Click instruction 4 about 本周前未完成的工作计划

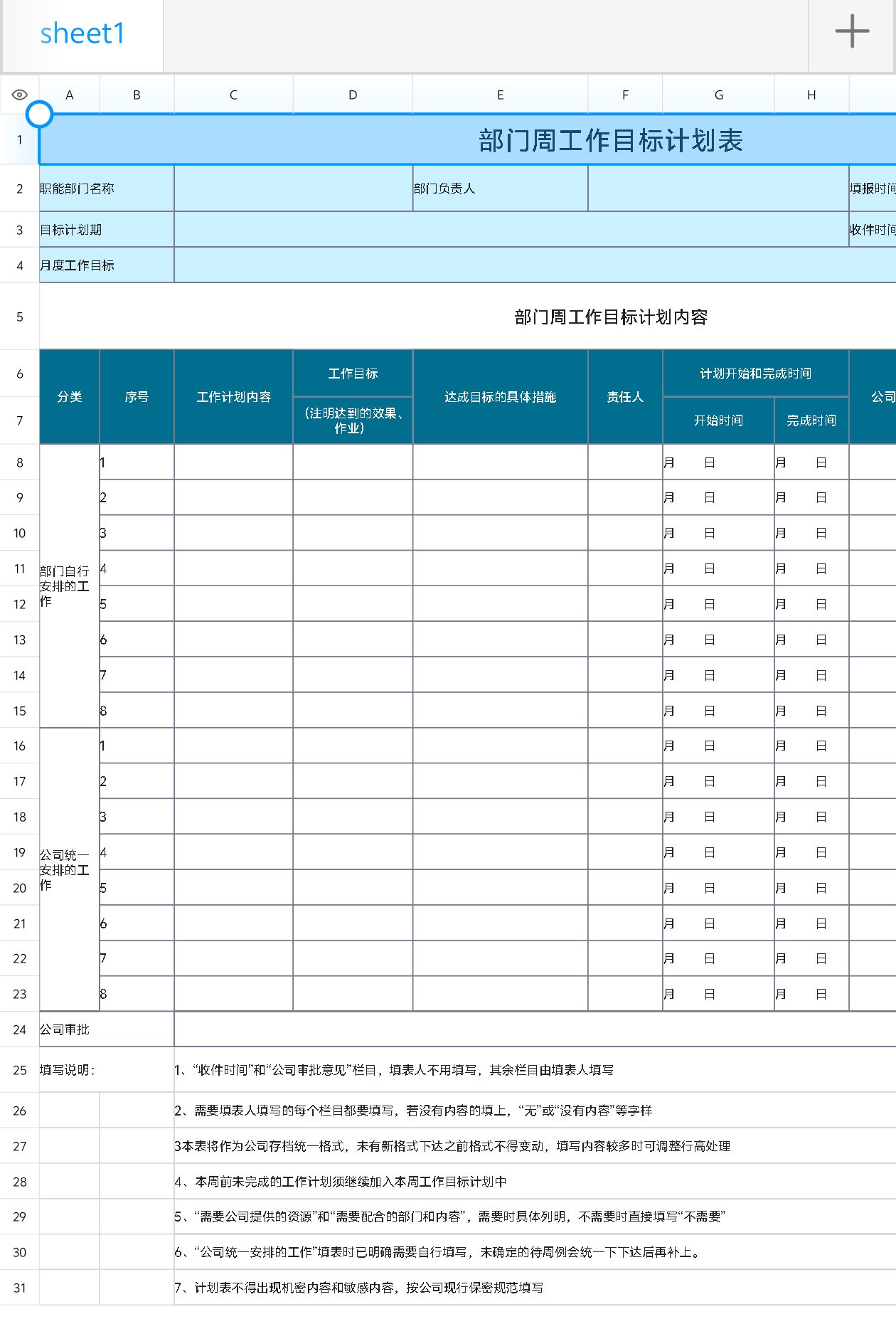(x=341, y=1182)
